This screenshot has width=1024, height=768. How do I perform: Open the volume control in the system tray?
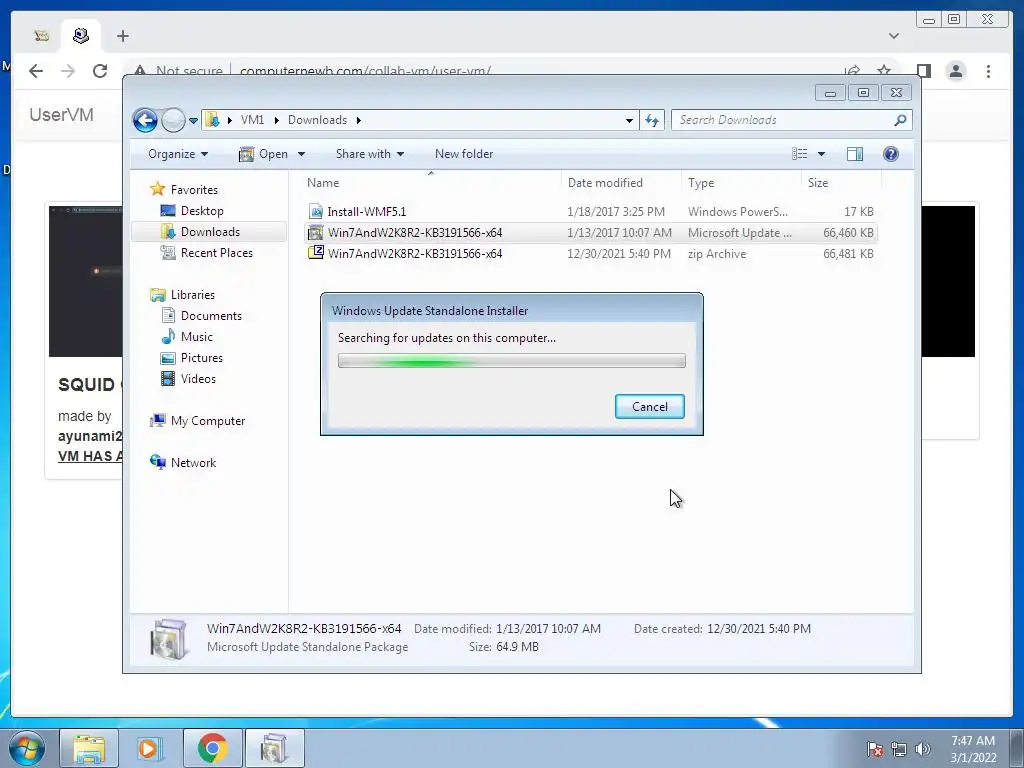pyautogui.click(x=923, y=750)
